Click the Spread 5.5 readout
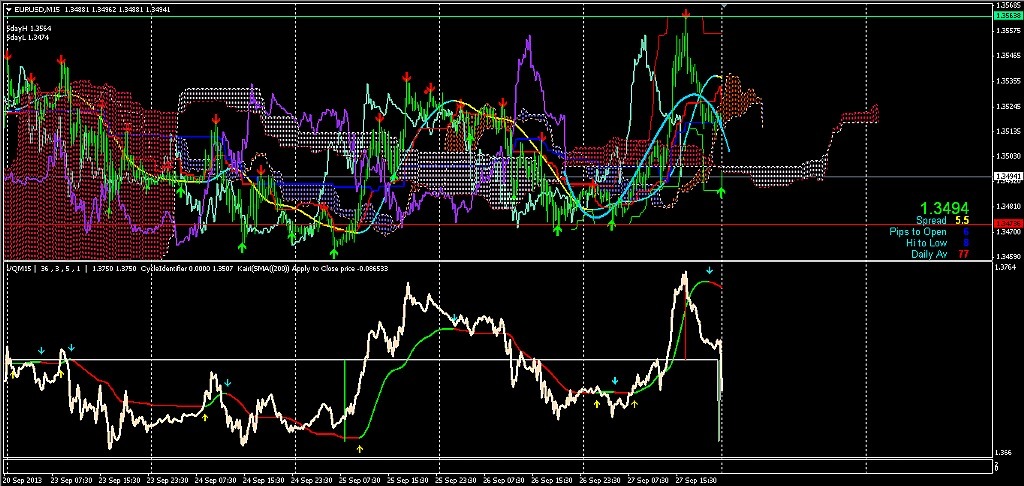 pyautogui.click(x=942, y=221)
